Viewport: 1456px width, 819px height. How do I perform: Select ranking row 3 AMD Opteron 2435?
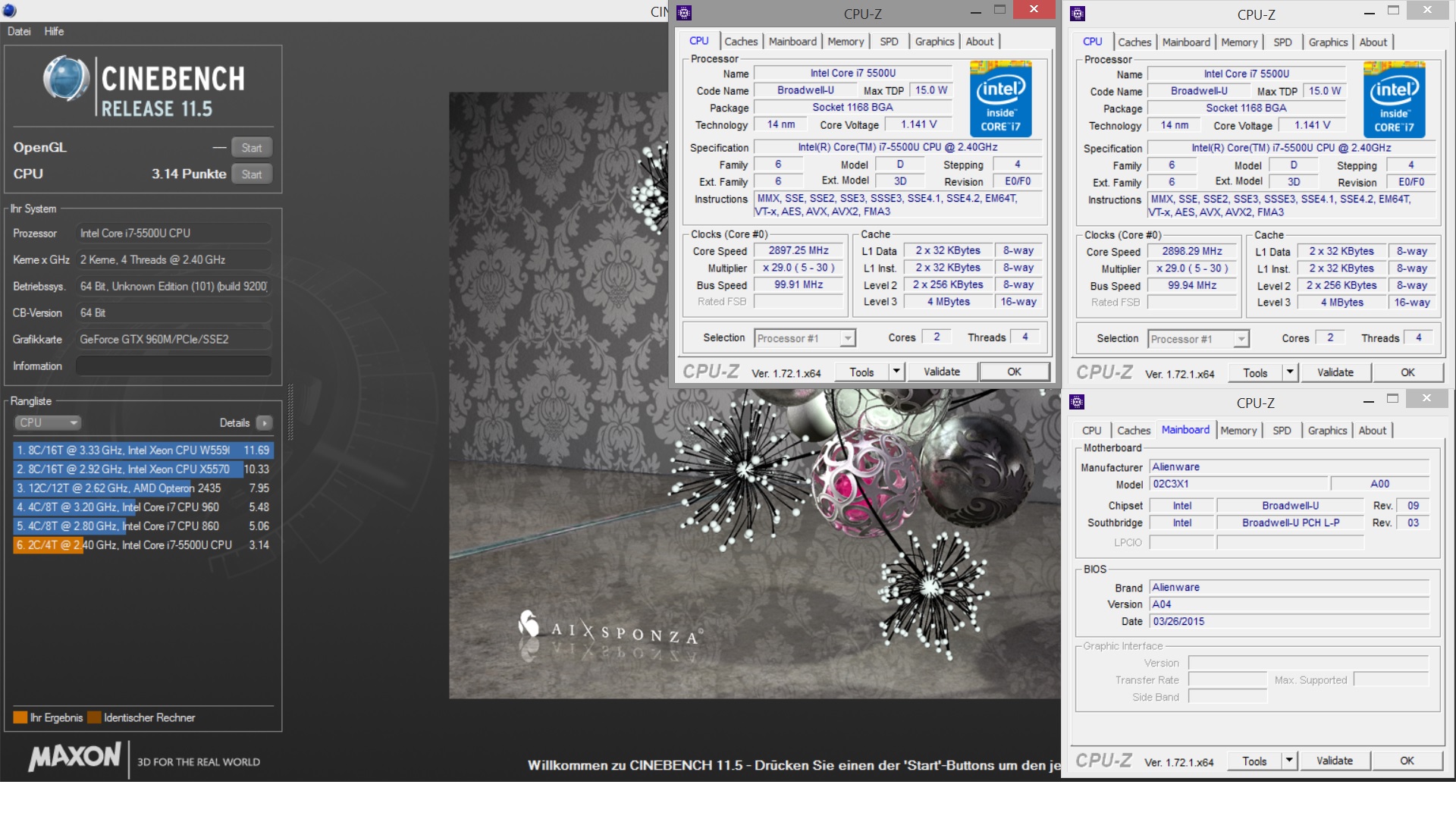[x=143, y=488]
